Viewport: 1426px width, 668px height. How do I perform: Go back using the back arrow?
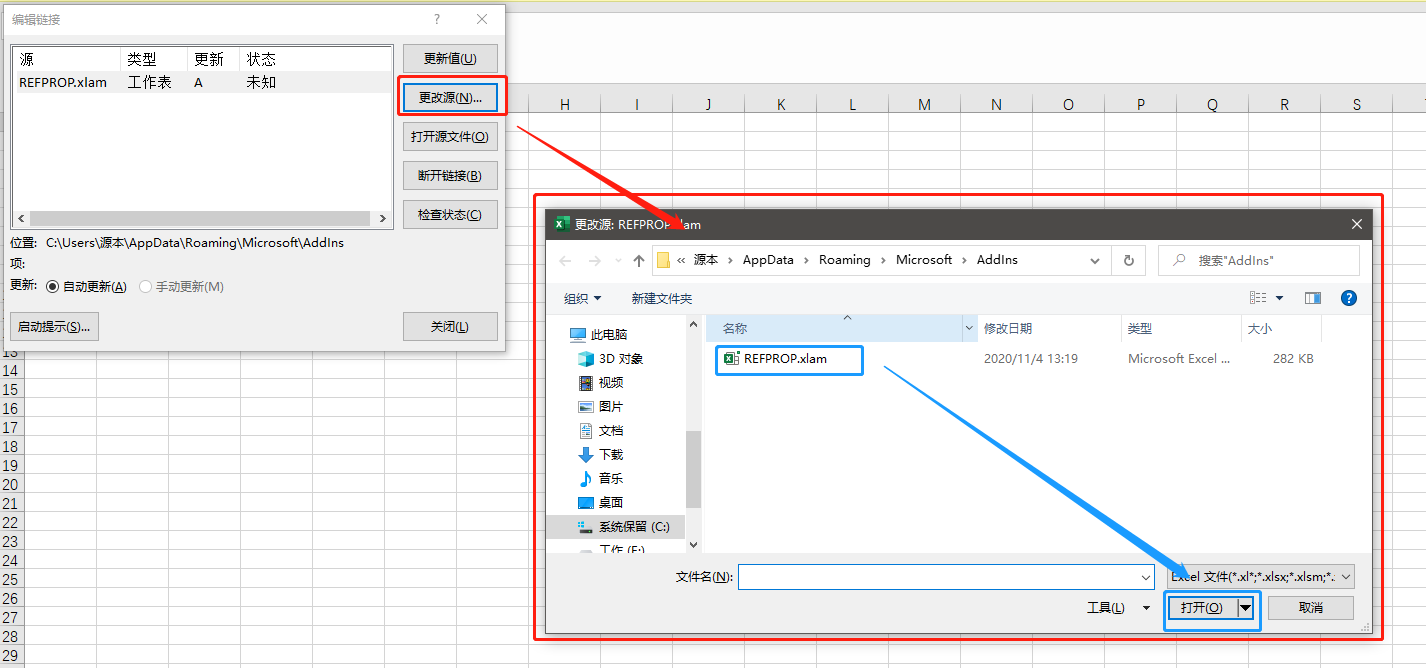coord(566,260)
